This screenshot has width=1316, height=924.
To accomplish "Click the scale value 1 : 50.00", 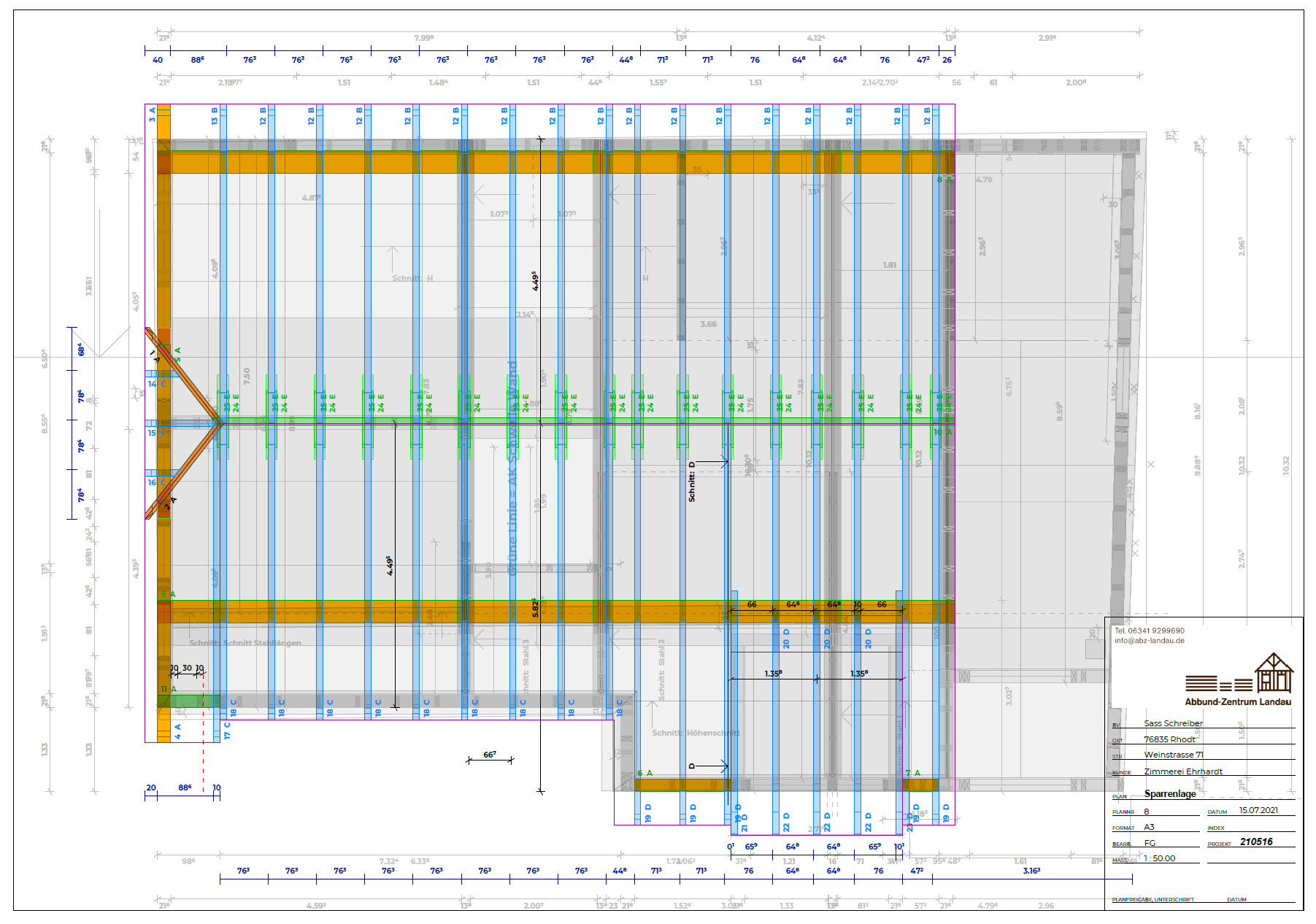I will click(x=1159, y=858).
